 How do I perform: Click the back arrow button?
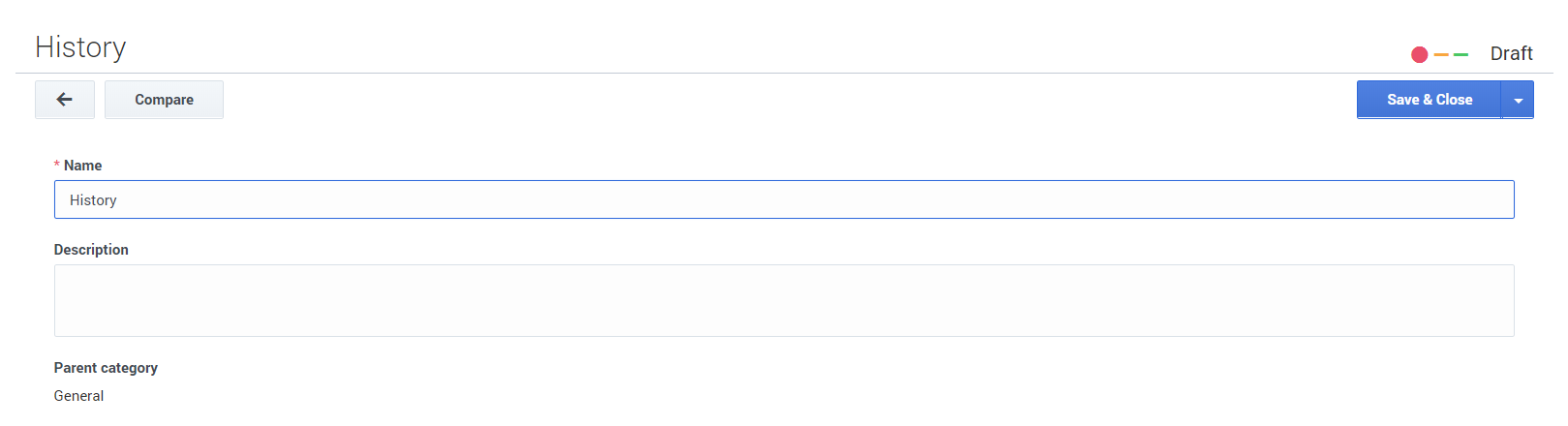point(65,100)
